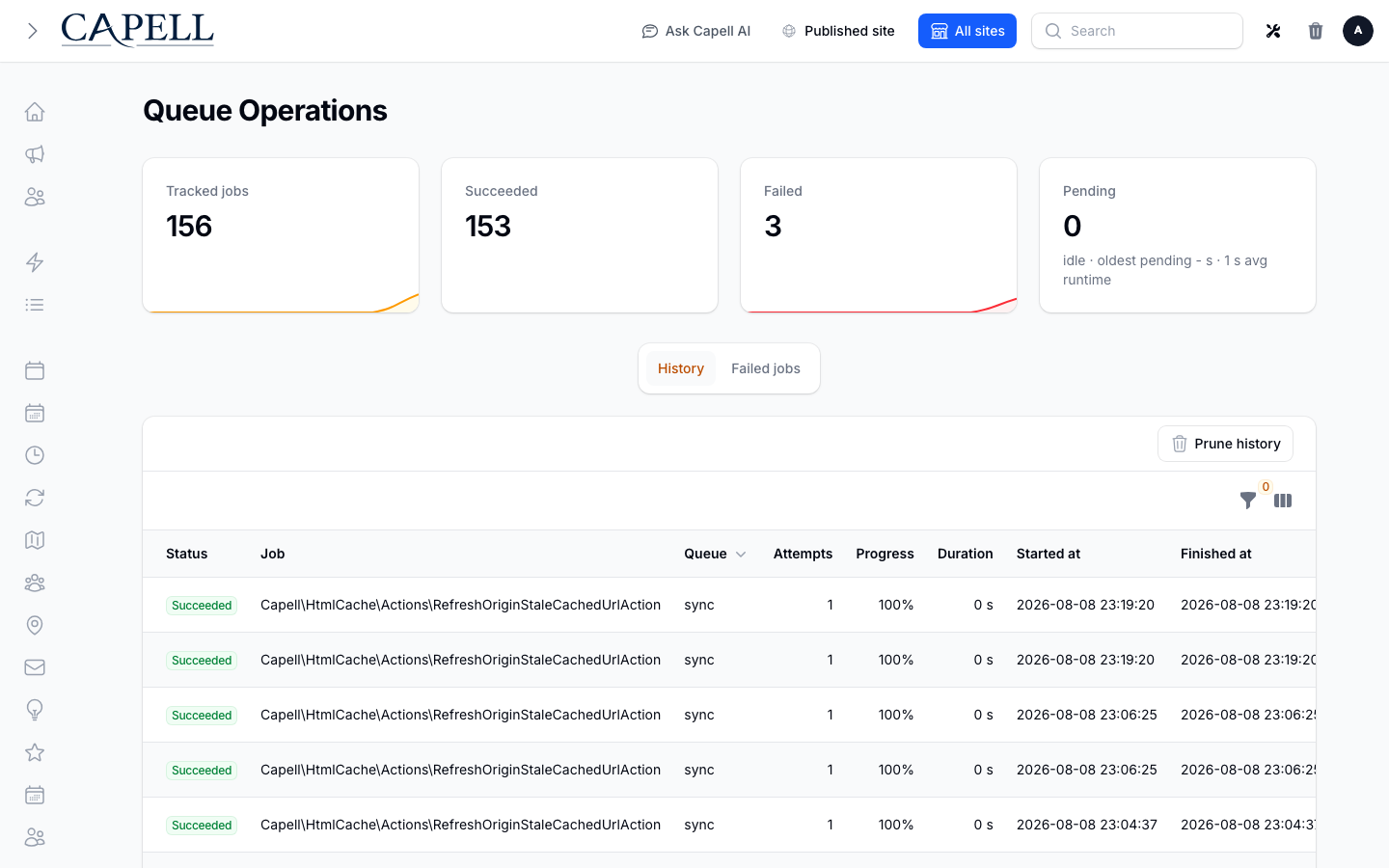Viewport: 1389px width, 868px height.
Task: Open the blank calendar sidebar icon
Action: 35,370
